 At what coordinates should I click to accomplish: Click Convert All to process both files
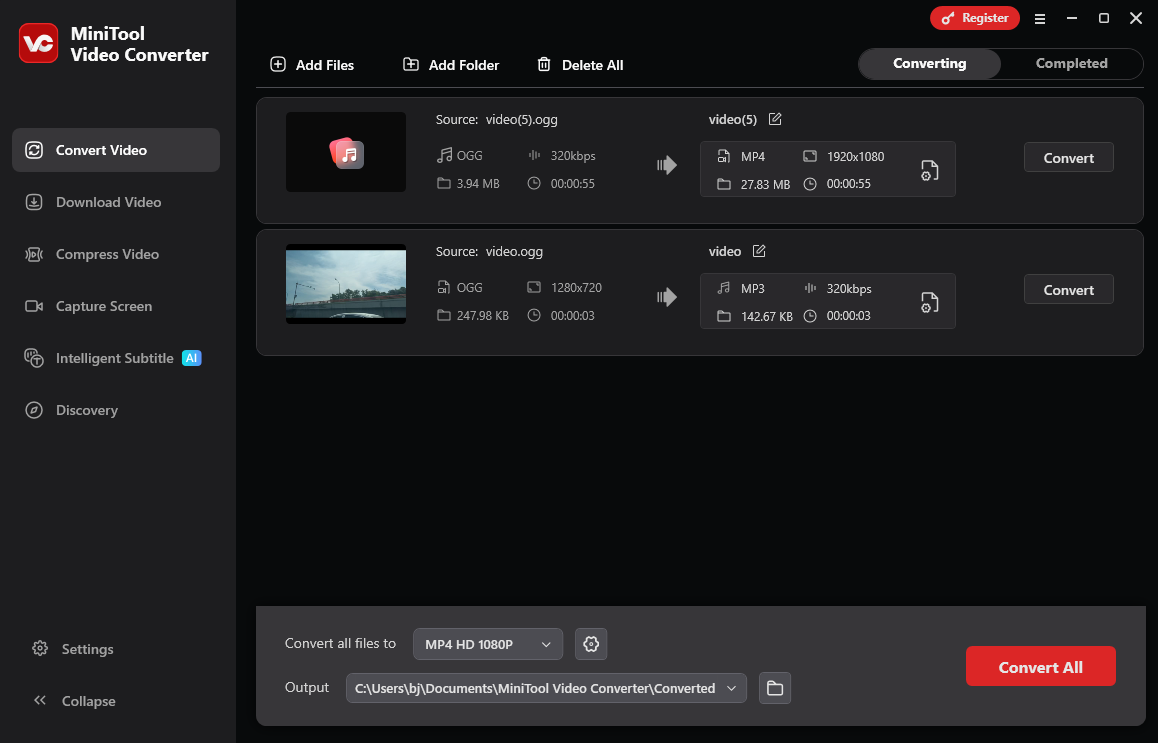pyautogui.click(x=1040, y=666)
